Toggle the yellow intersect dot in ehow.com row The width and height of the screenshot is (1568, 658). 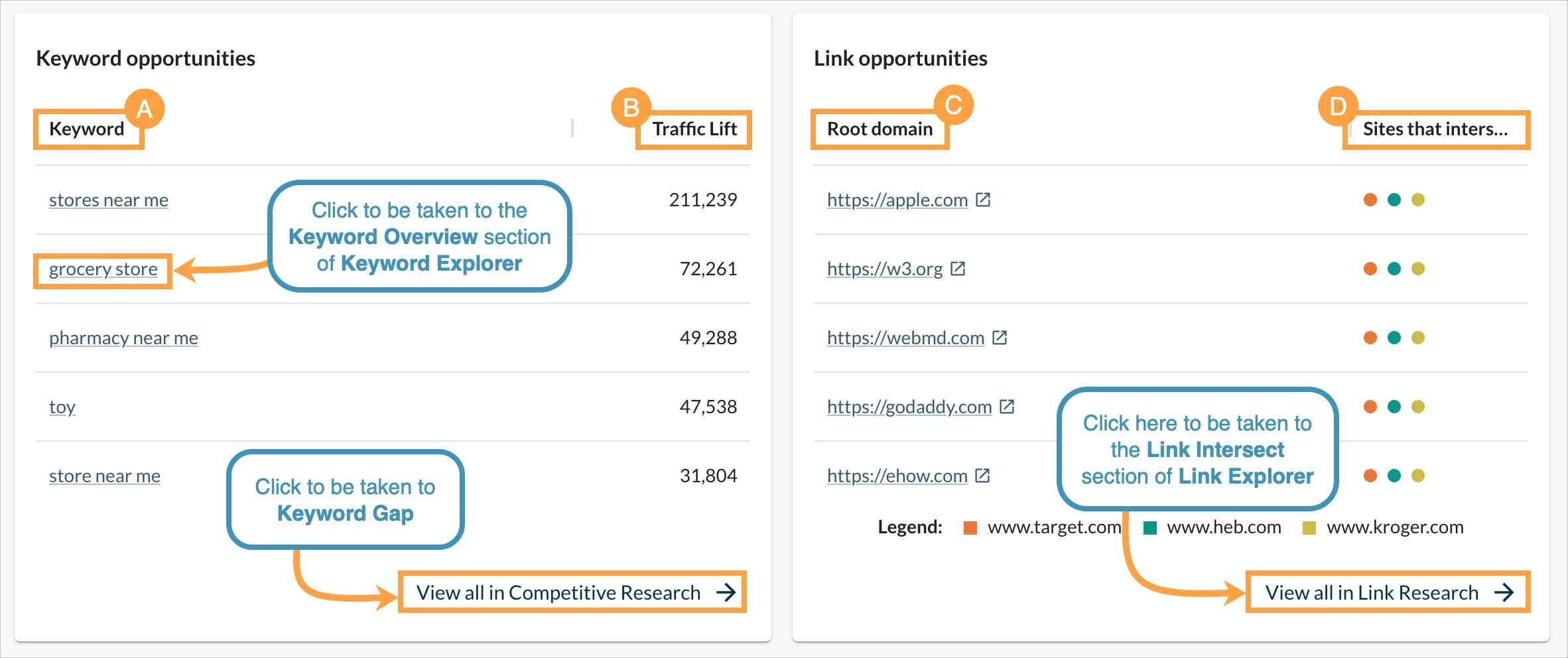(x=1417, y=476)
